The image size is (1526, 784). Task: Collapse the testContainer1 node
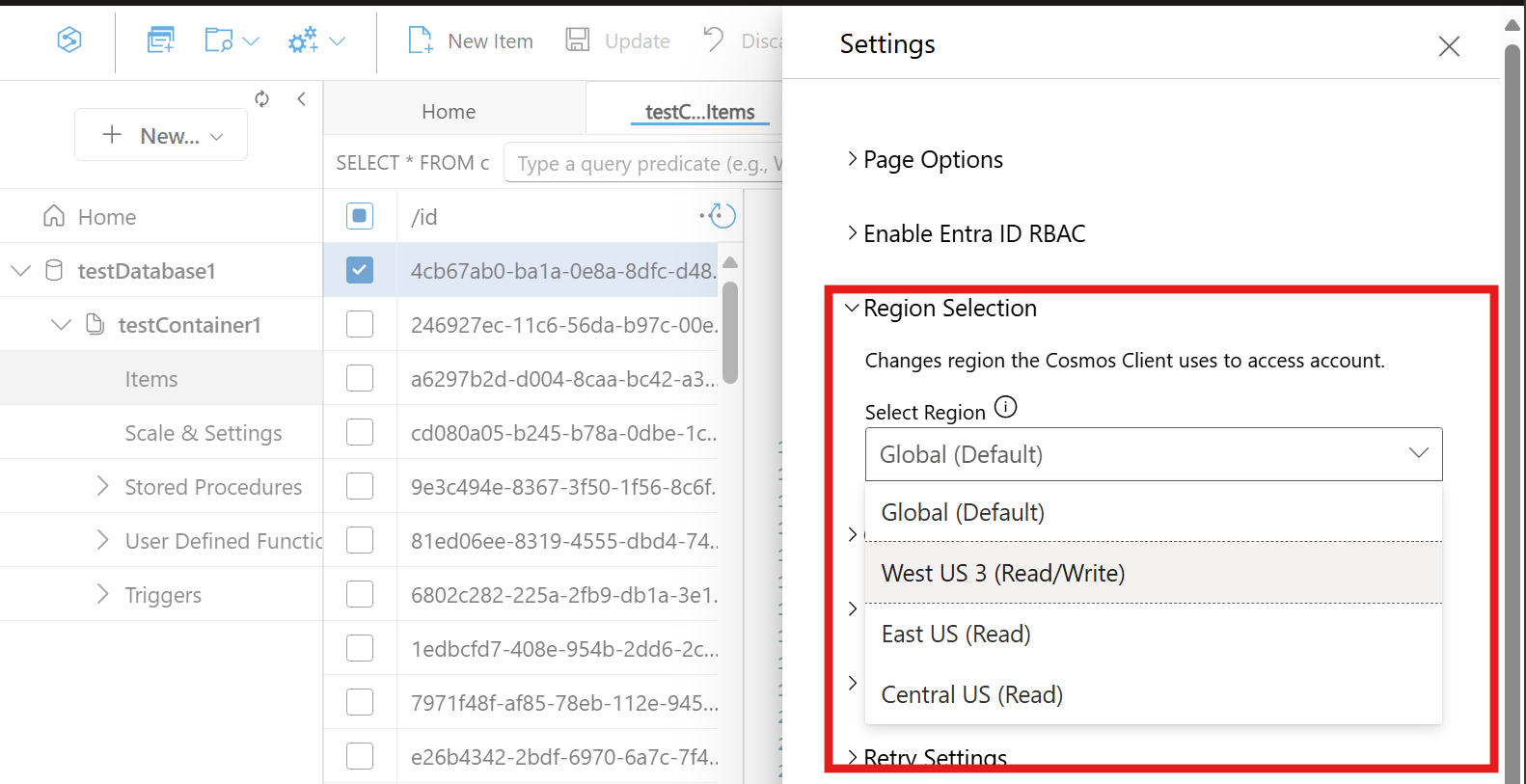tap(61, 325)
